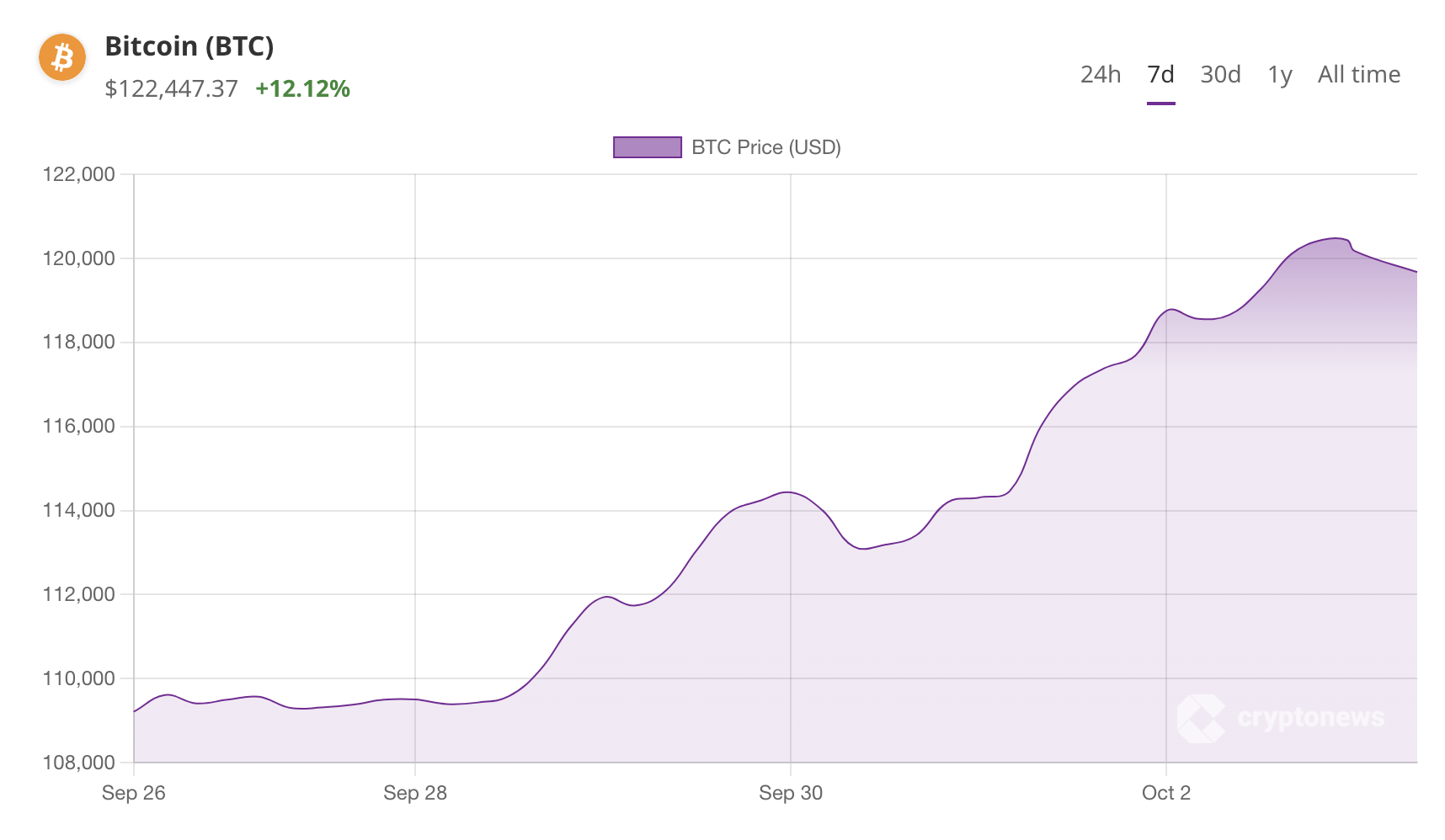
Task: Select the Oct 2 axis date label
Action: click(x=1165, y=793)
